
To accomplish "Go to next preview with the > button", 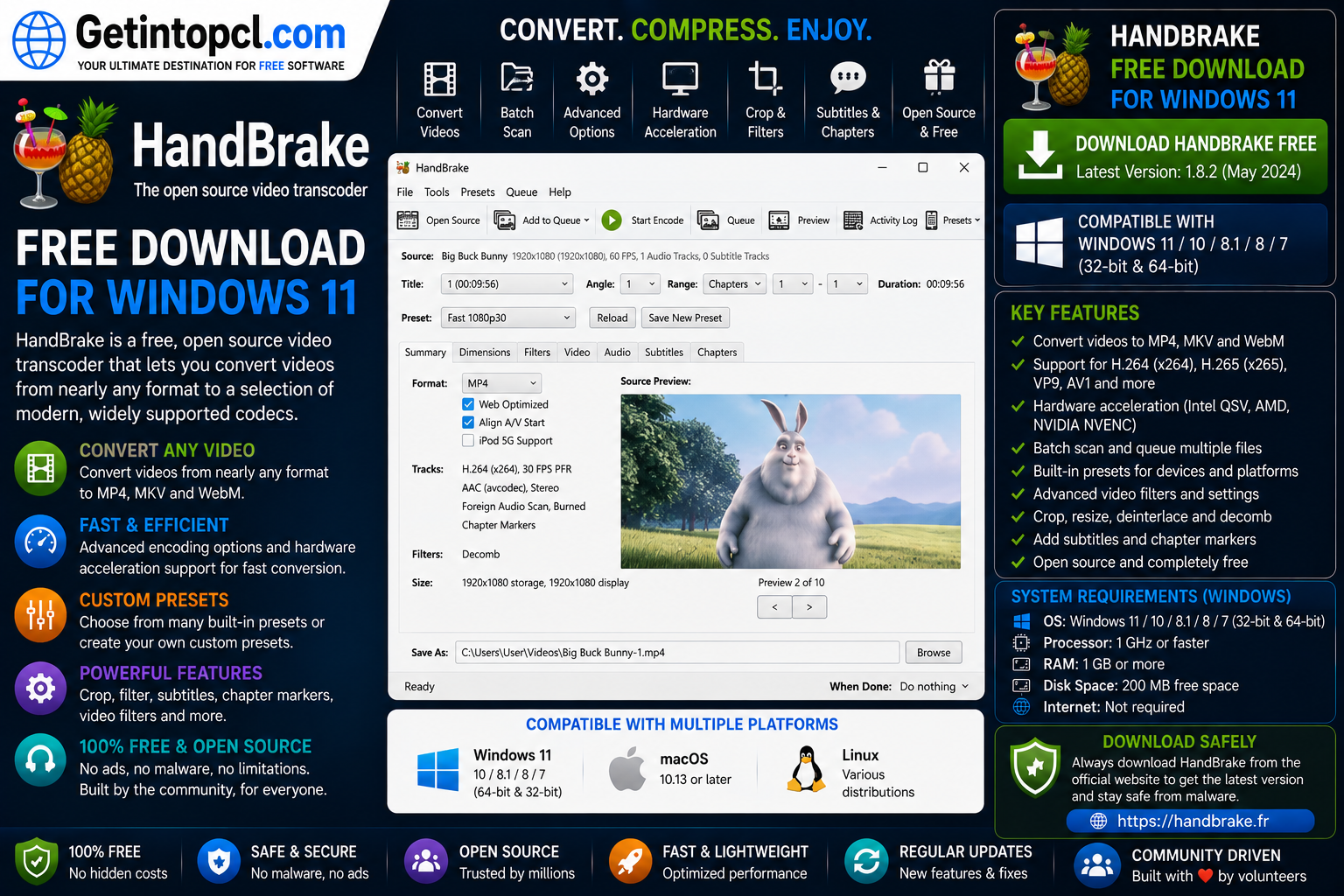I will point(809,606).
